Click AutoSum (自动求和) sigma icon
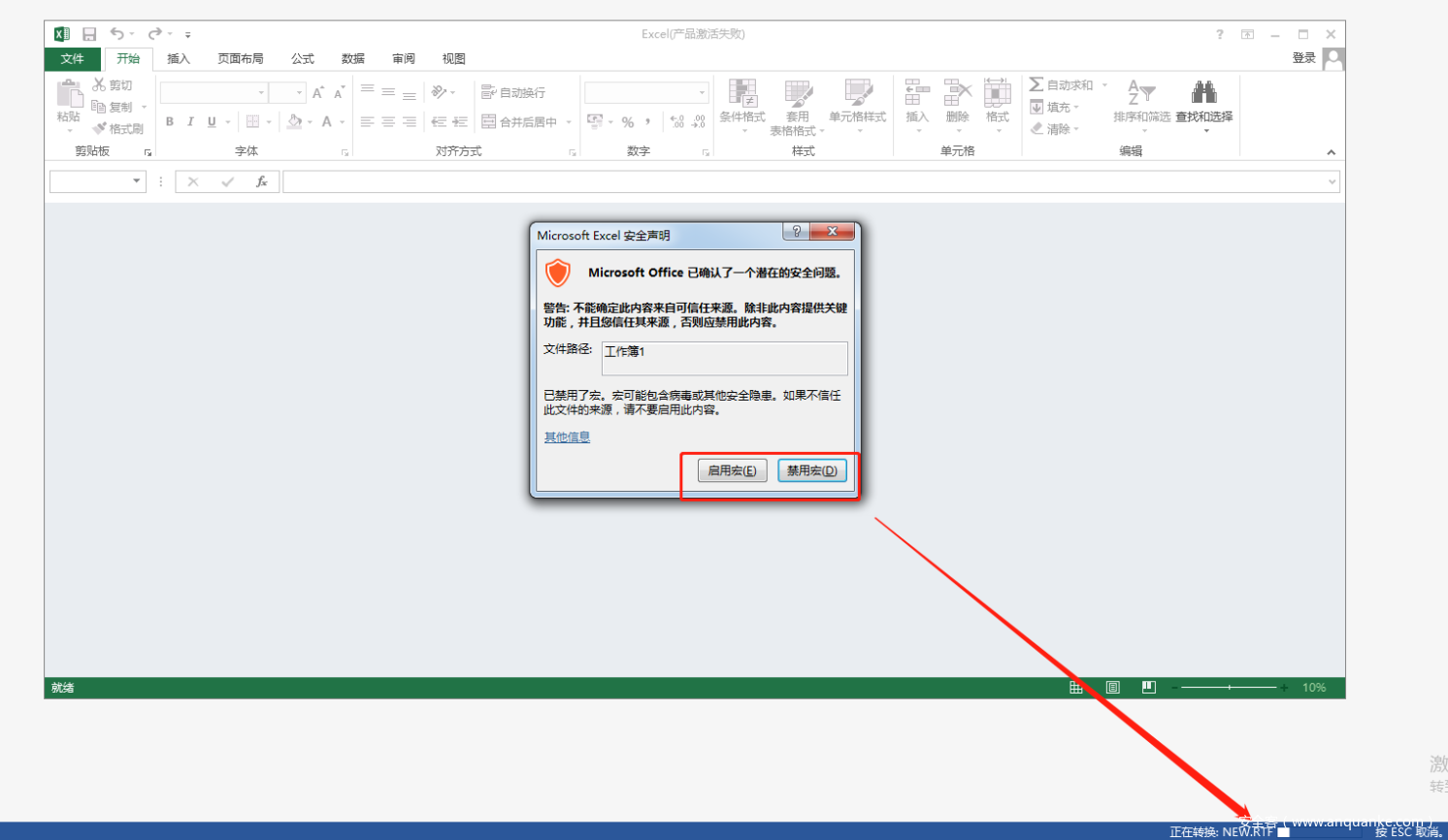 (x=1037, y=84)
